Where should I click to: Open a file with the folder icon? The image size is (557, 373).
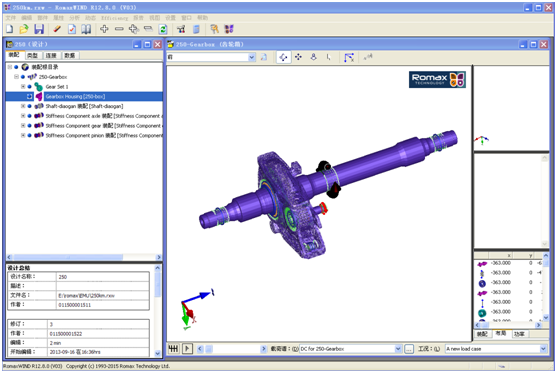point(24,29)
